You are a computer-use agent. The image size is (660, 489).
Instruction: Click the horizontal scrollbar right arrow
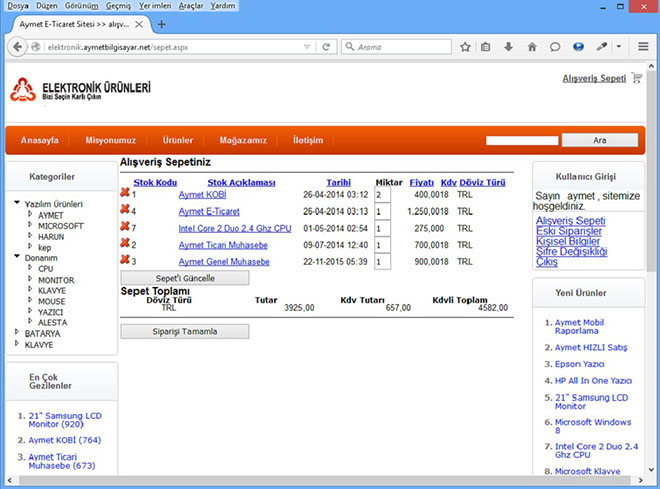(641, 480)
